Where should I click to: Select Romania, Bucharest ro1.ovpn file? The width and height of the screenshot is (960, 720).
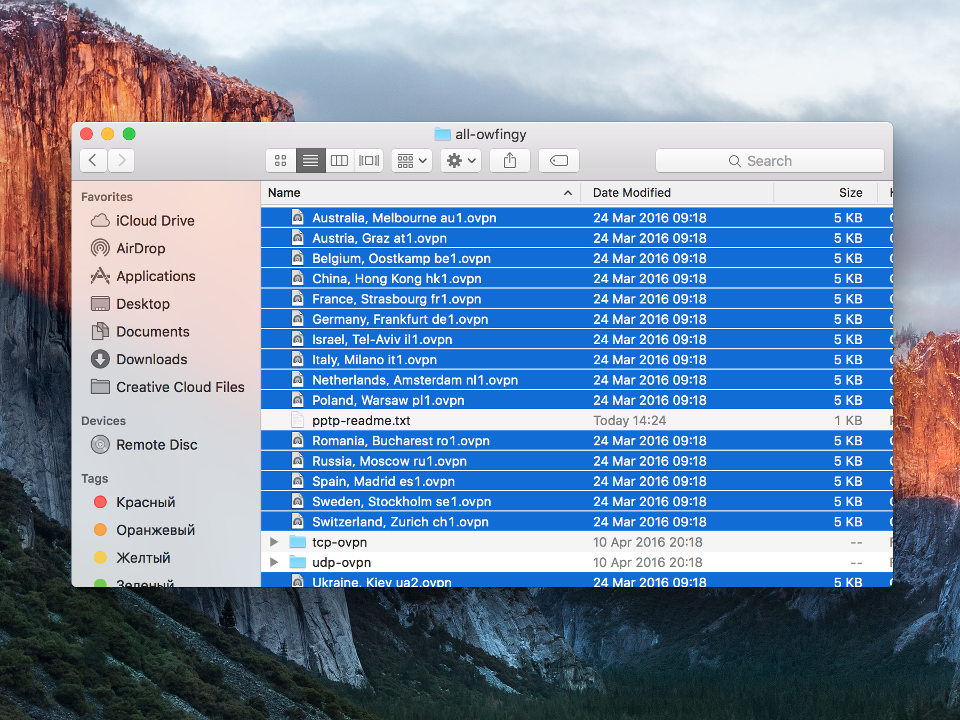tap(577, 441)
